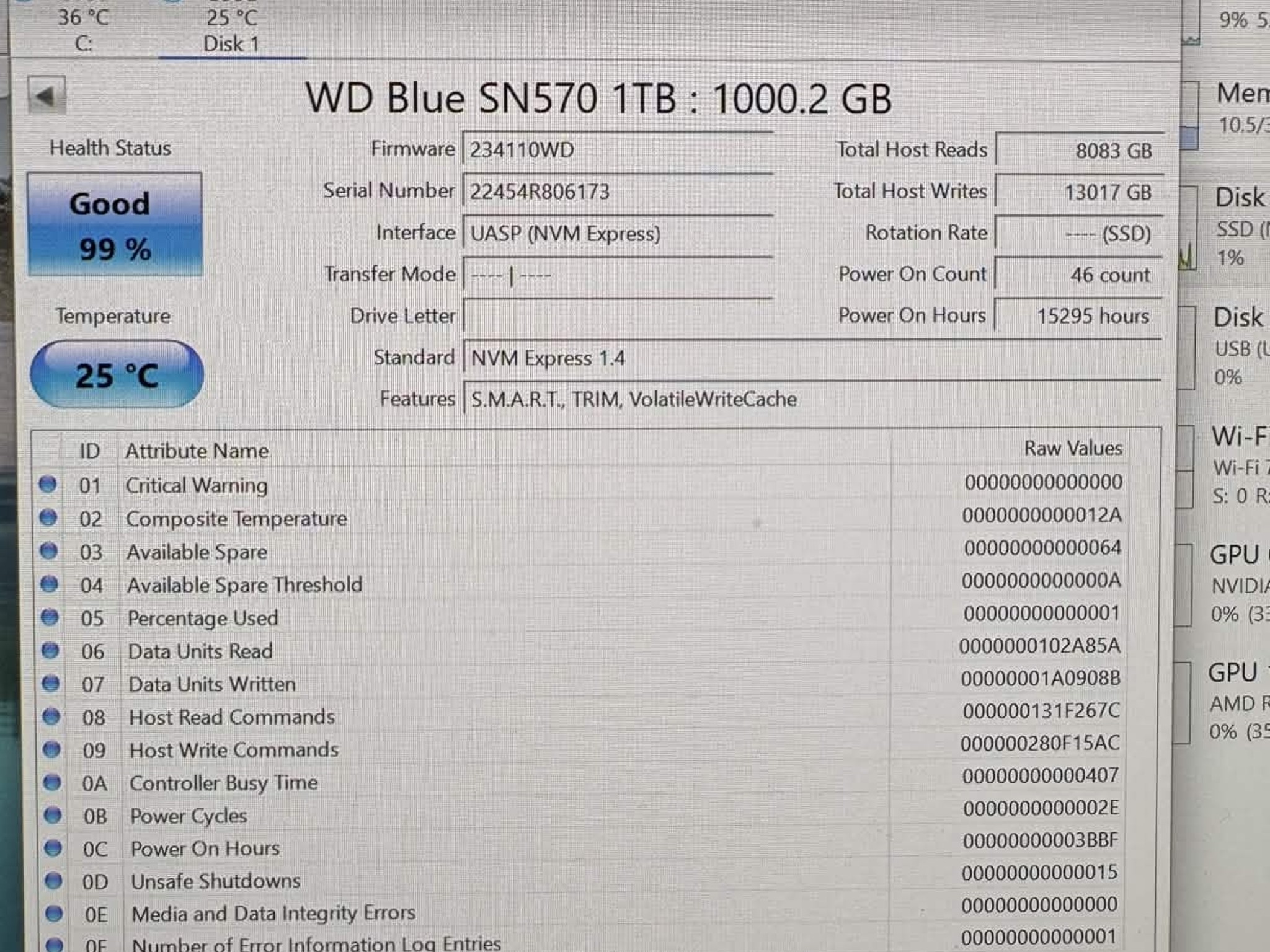Click the Attribute Name column header
1270x952 pixels.
[197, 451]
